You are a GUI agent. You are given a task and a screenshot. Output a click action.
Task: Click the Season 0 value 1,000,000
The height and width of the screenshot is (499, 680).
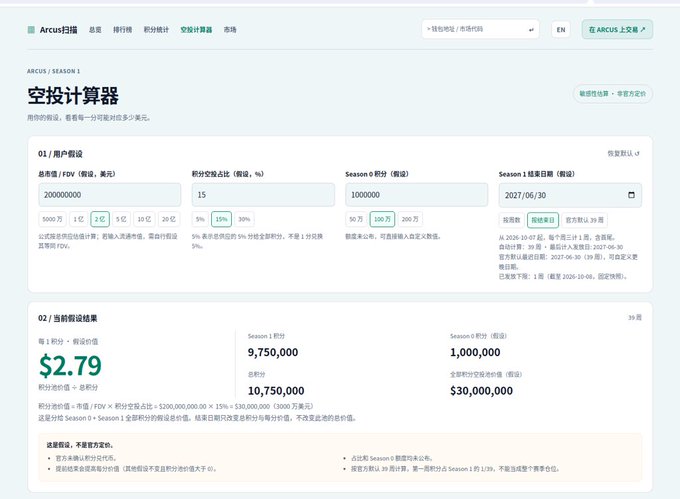click(x=475, y=352)
